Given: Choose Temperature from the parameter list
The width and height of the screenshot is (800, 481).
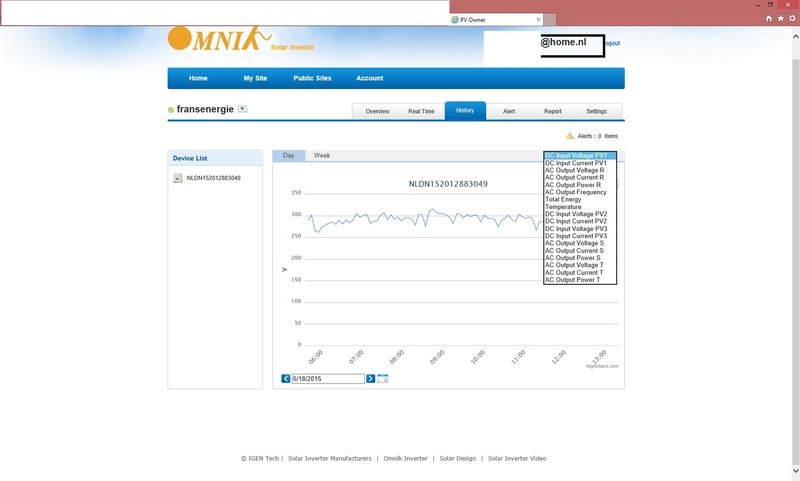Looking at the screenshot, I should click(563, 207).
